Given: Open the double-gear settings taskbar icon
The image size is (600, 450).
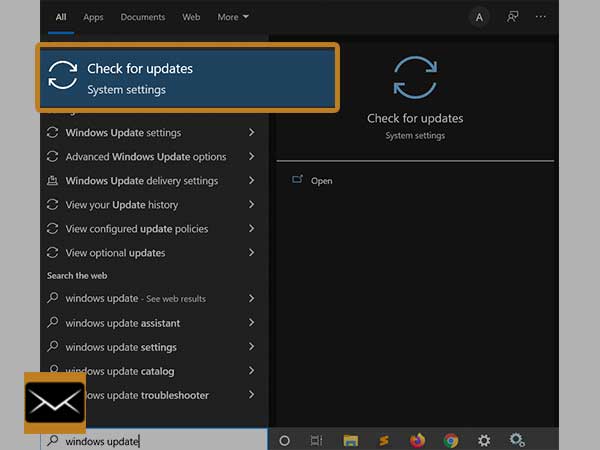Looking at the screenshot, I should coord(517,440).
